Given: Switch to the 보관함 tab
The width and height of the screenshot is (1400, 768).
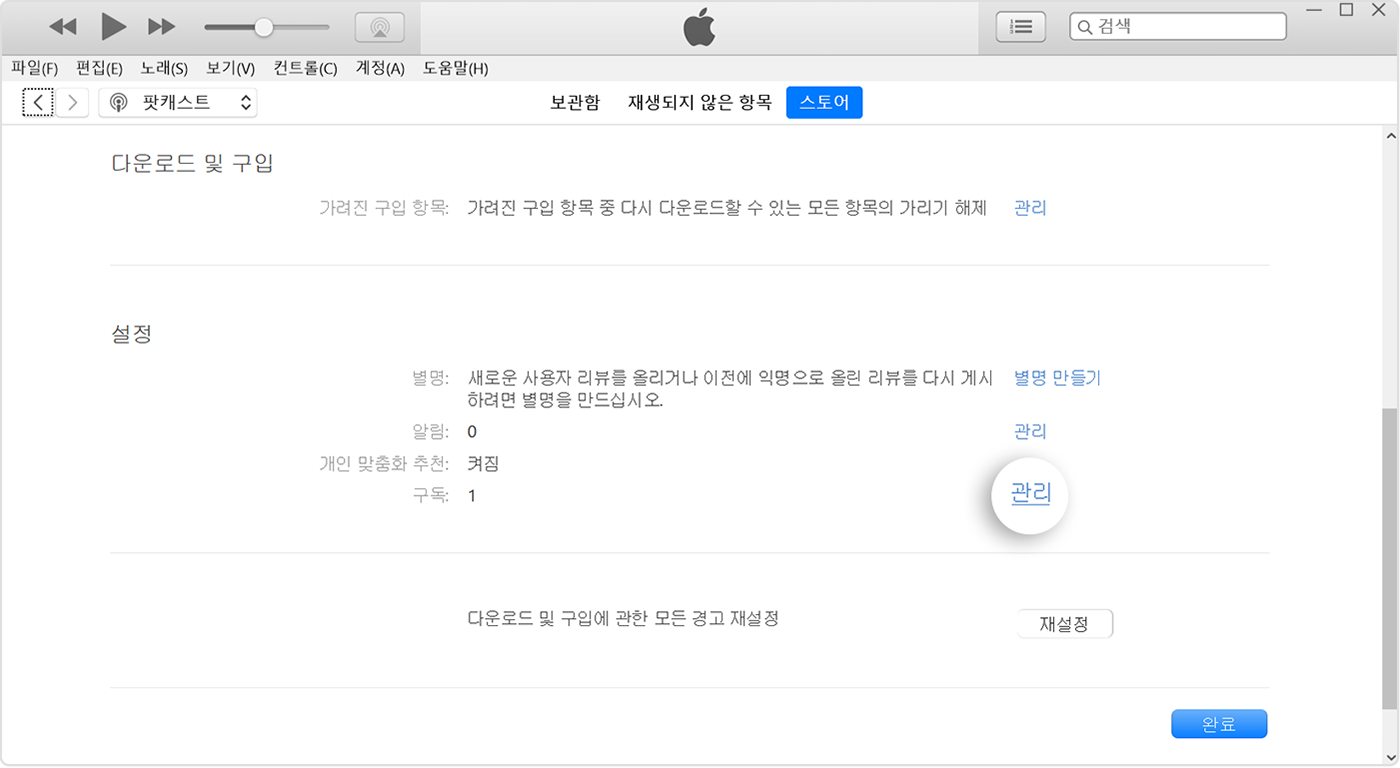Looking at the screenshot, I should pos(574,101).
